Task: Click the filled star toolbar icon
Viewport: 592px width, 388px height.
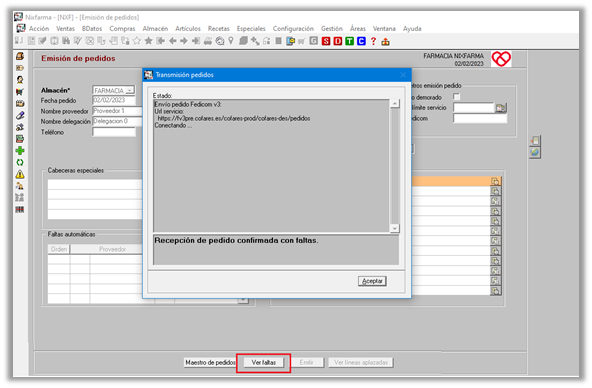Action: coord(149,41)
